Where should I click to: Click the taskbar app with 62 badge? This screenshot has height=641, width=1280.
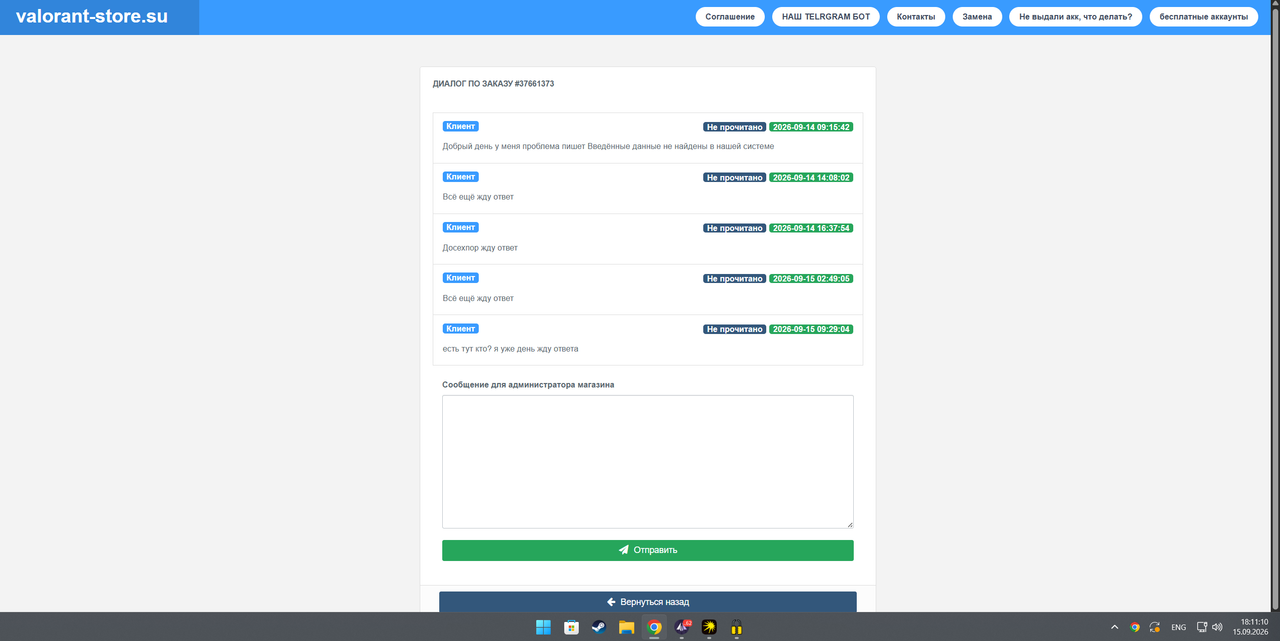coord(682,628)
